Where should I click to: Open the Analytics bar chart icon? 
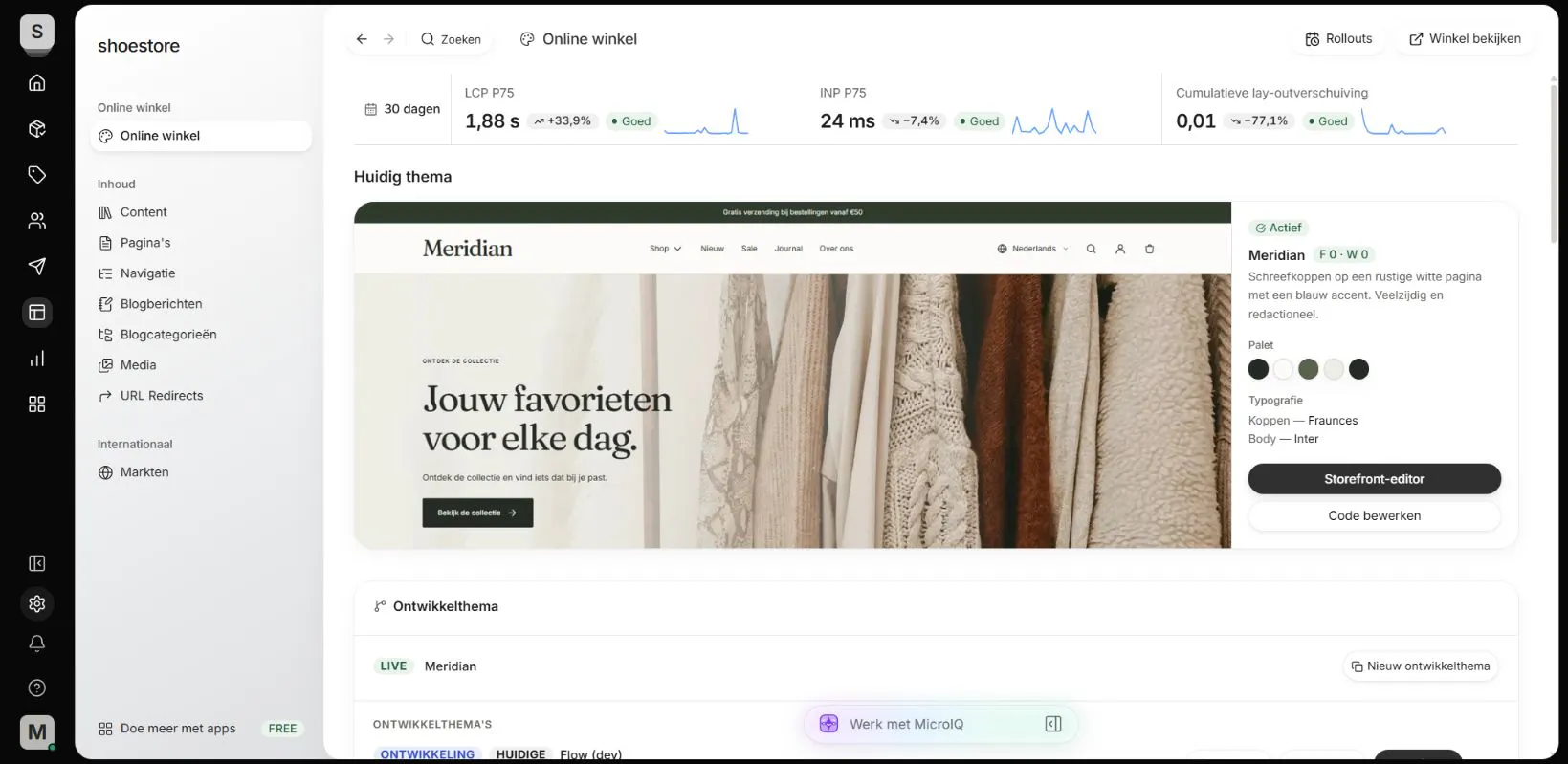pyautogui.click(x=37, y=359)
